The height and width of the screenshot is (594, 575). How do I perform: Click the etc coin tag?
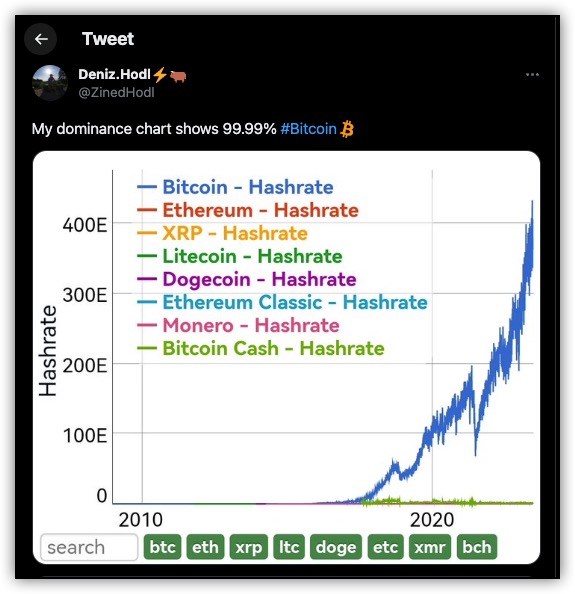(386, 547)
